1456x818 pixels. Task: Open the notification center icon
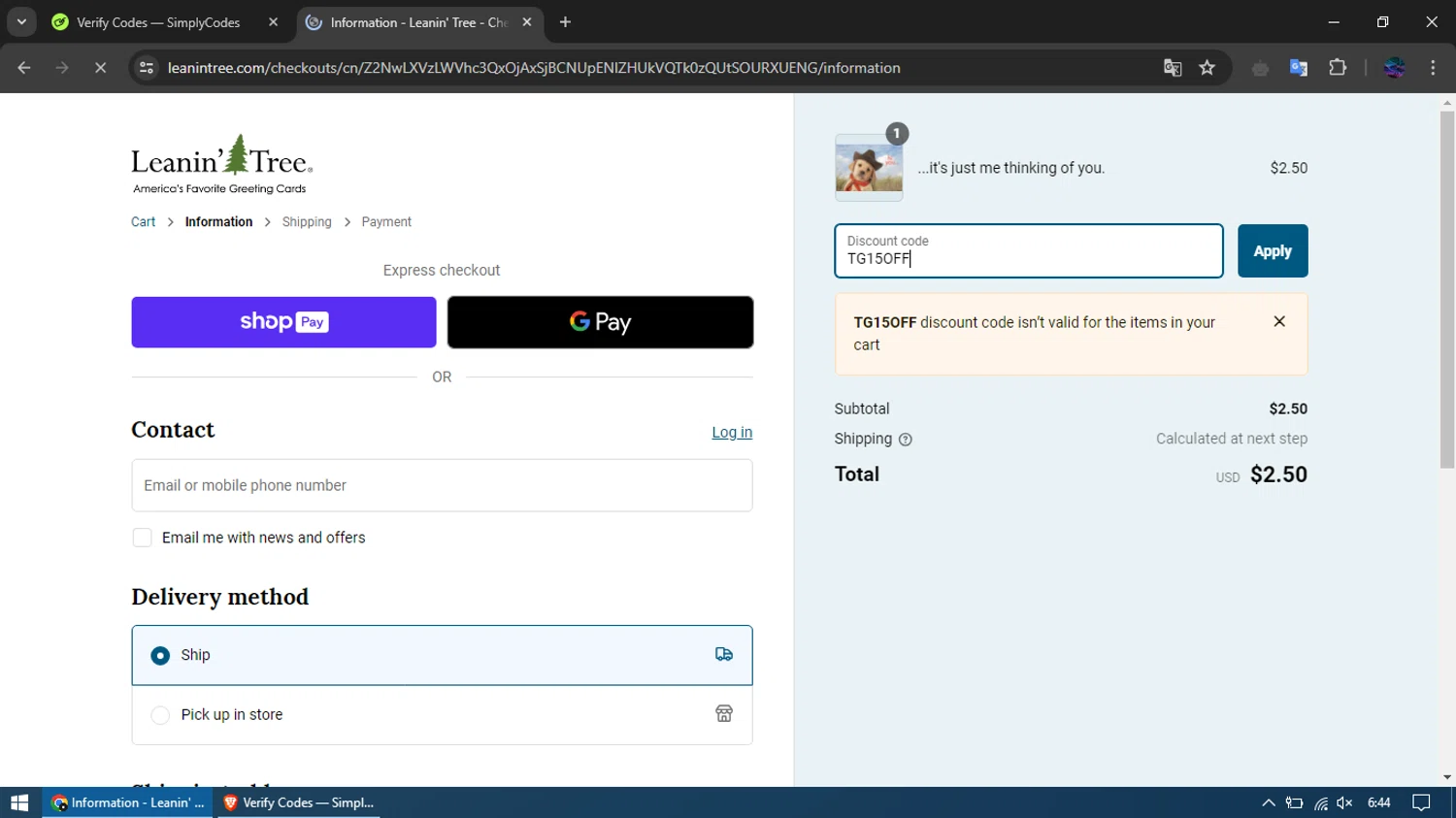click(x=1422, y=802)
